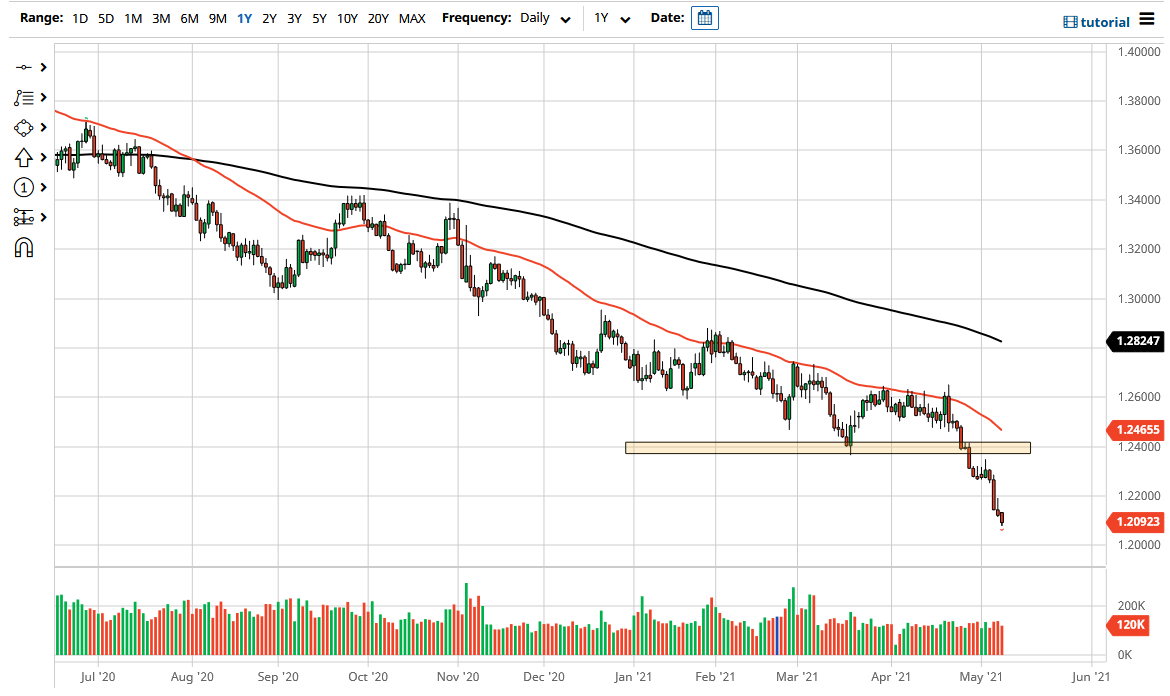
Task: Click the 1.20923 price label
Action: 1137,522
